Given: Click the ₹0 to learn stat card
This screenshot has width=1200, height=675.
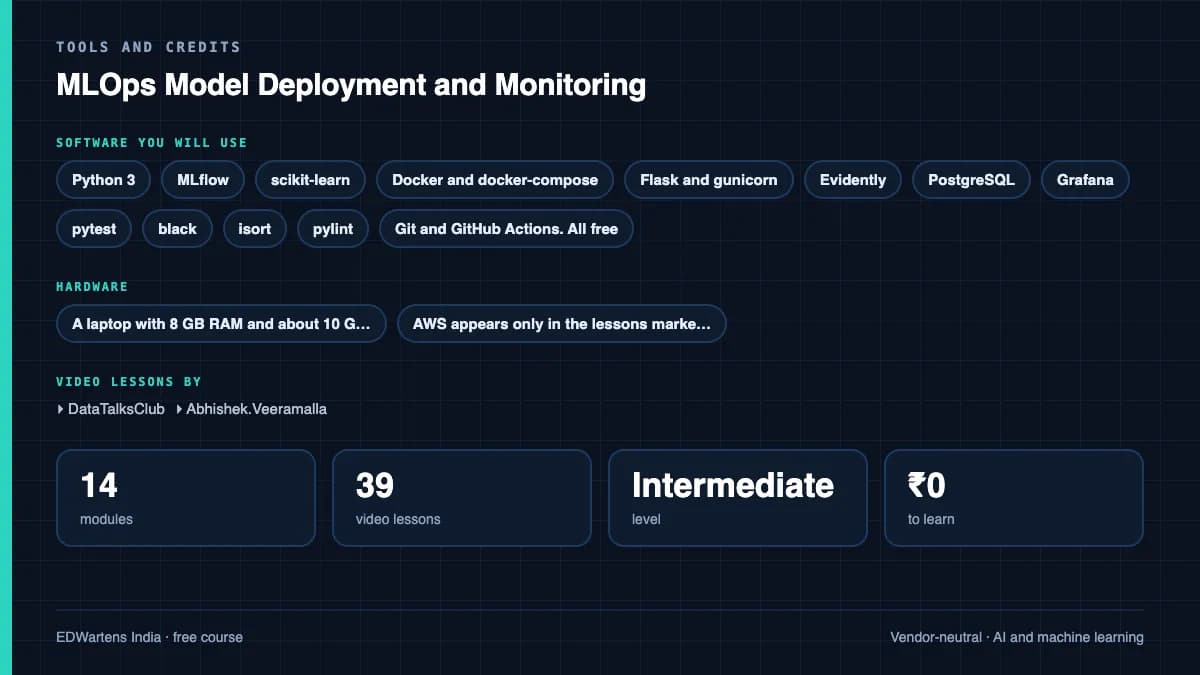Looking at the screenshot, I should [x=1014, y=498].
